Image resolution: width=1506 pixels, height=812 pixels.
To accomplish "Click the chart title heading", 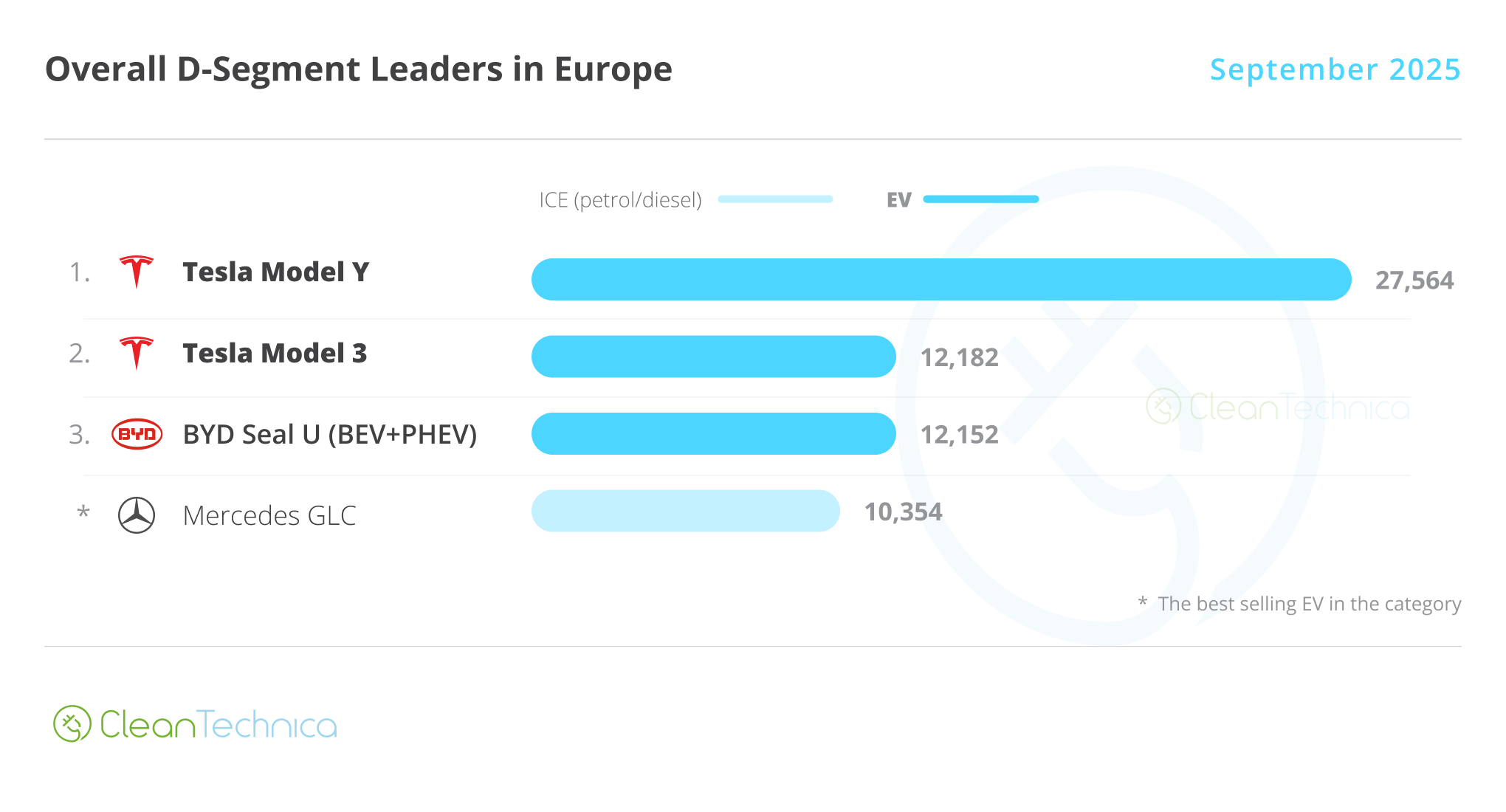I will coord(359,69).
